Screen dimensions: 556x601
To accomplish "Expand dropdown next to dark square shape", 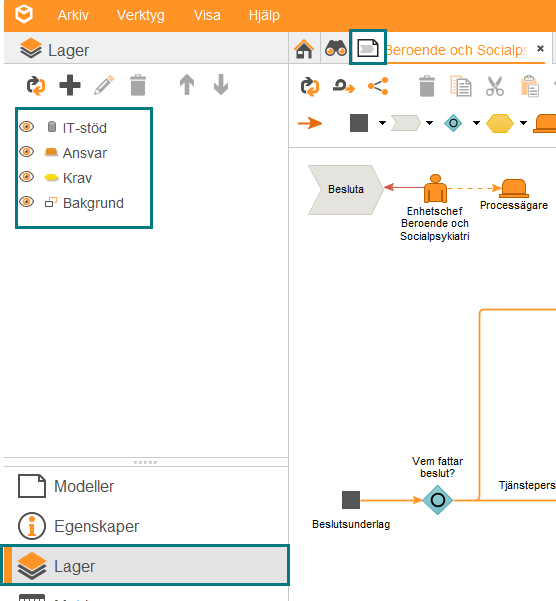I will [382, 123].
